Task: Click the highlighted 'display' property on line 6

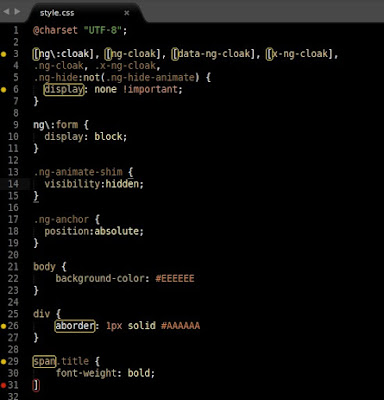Action: tap(64, 89)
